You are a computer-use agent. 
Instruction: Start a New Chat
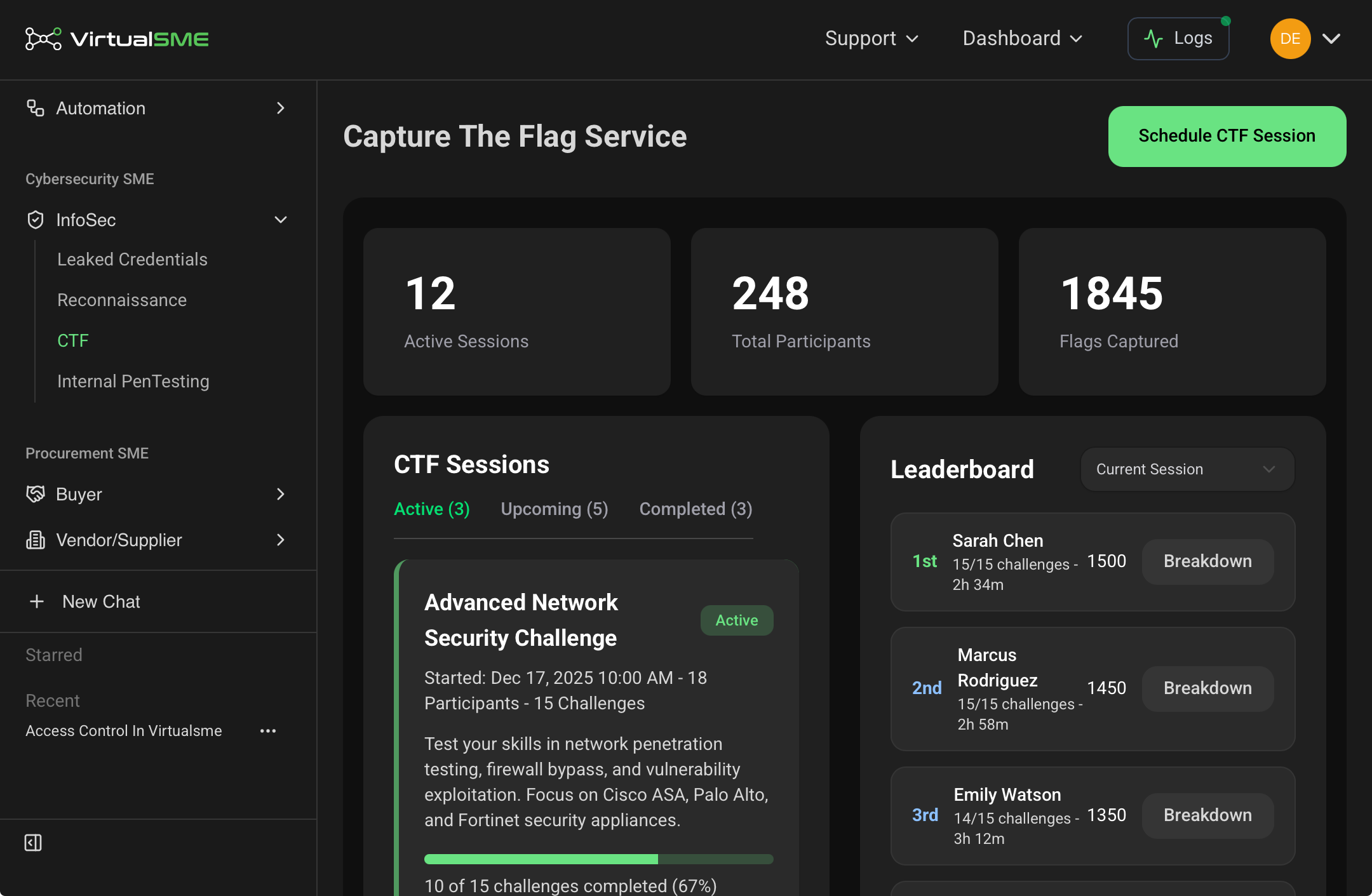(84, 601)
